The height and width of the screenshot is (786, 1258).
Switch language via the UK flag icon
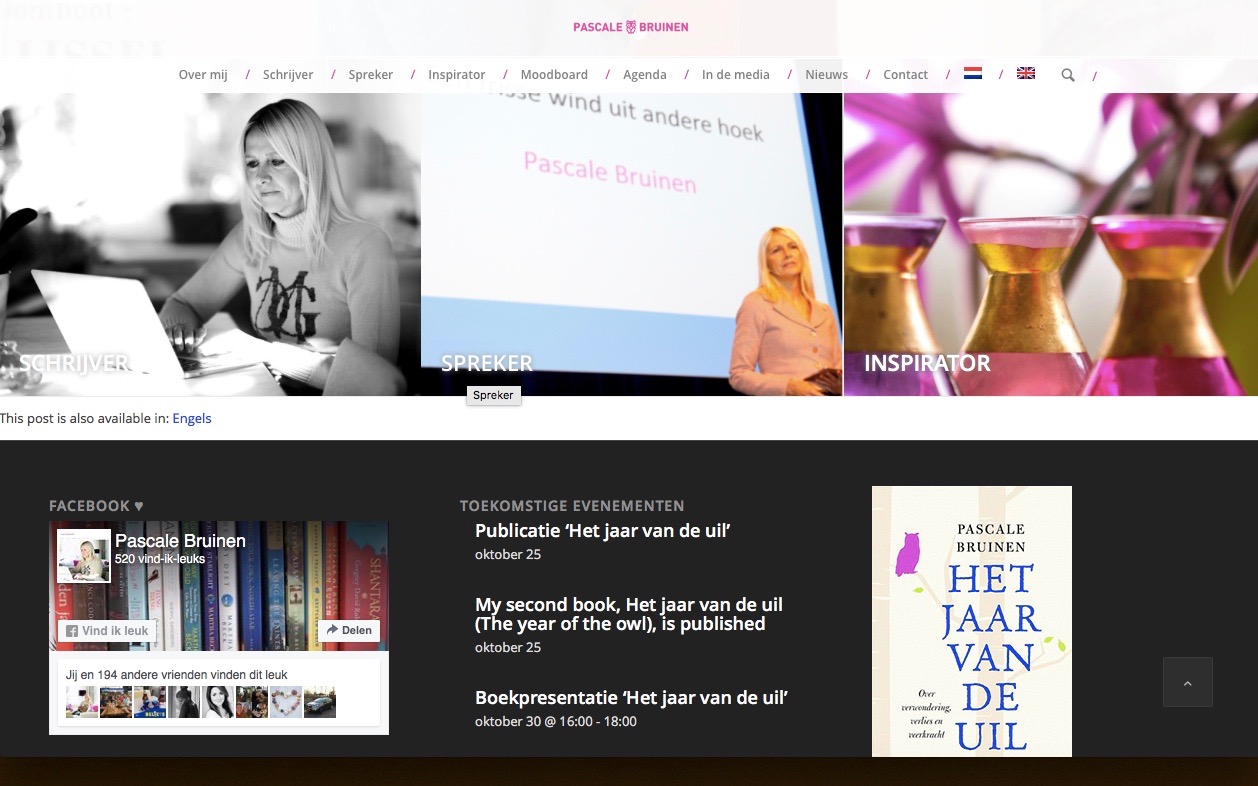(1025, 73)
